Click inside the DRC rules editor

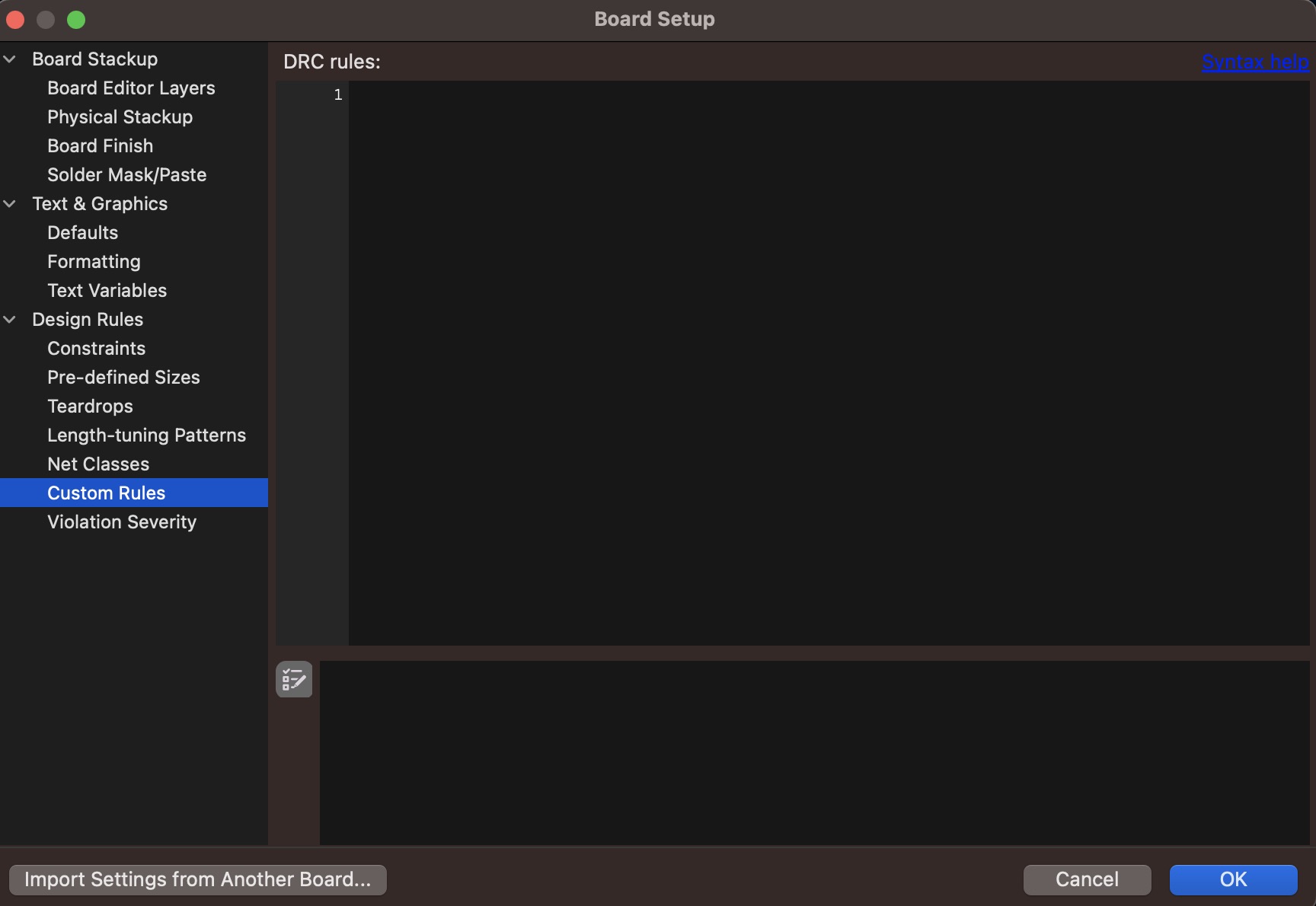coord(829,363)
